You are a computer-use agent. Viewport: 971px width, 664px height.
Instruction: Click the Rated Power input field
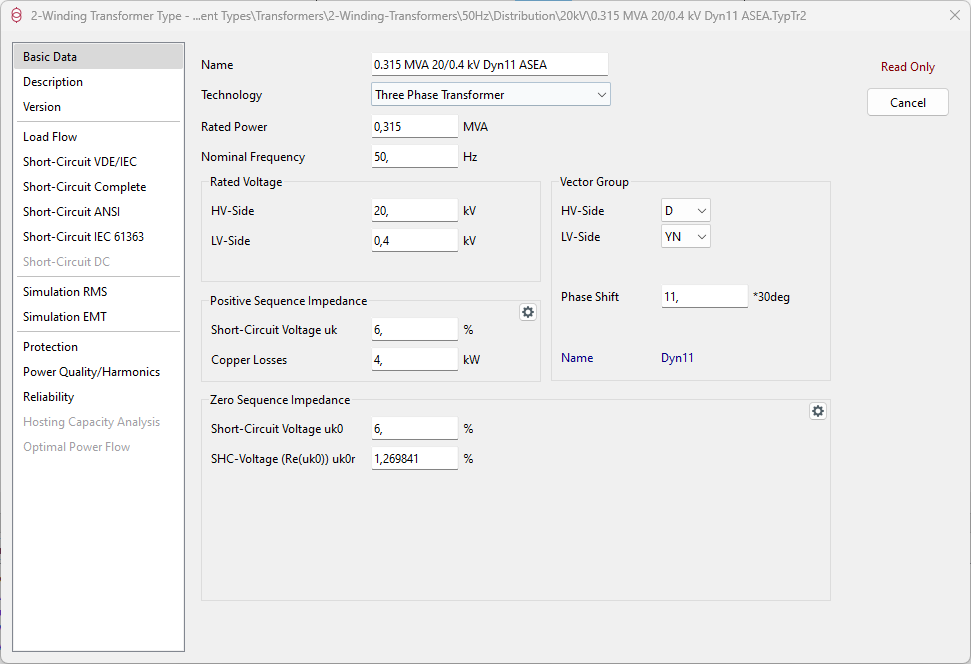click(x=414, y=127)
